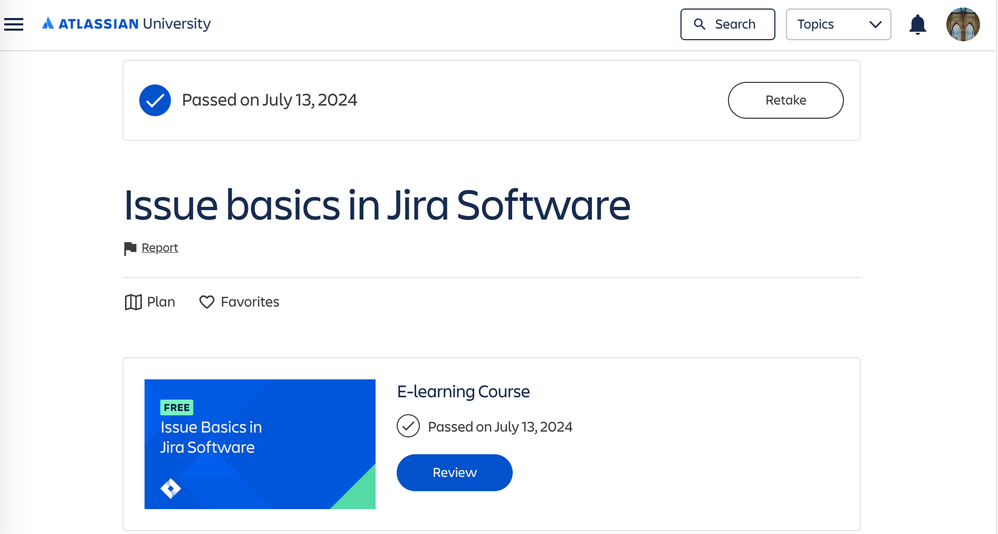Viewport: 998px width, 534px height.
Task: Open the Search field
Action: 727,24
